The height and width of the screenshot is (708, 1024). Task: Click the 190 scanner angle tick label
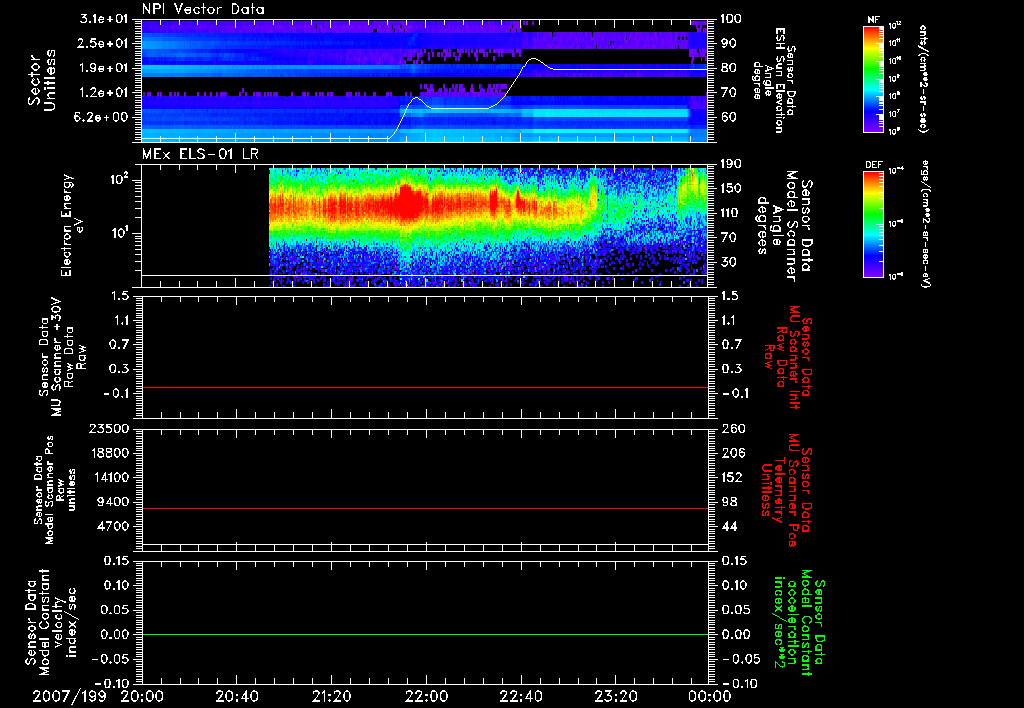[x=731, y=164]
